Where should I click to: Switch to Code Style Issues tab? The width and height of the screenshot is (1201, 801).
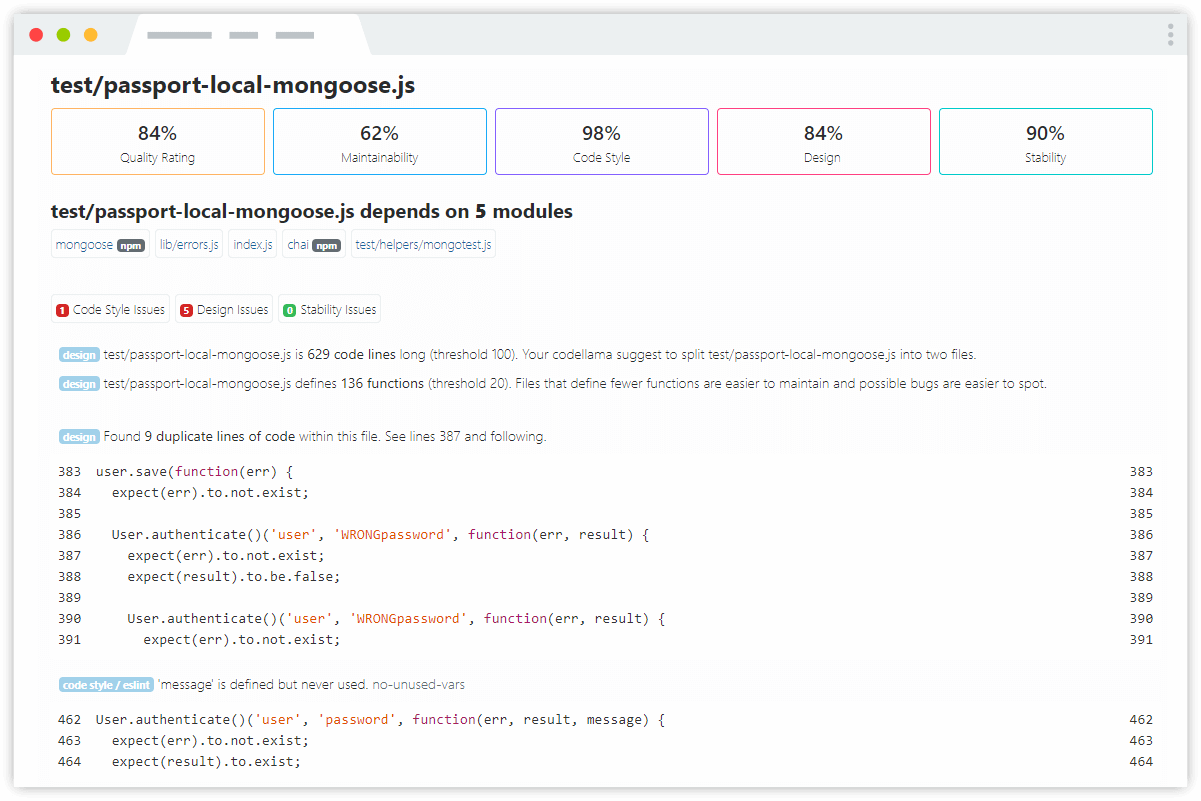(111, 310)
